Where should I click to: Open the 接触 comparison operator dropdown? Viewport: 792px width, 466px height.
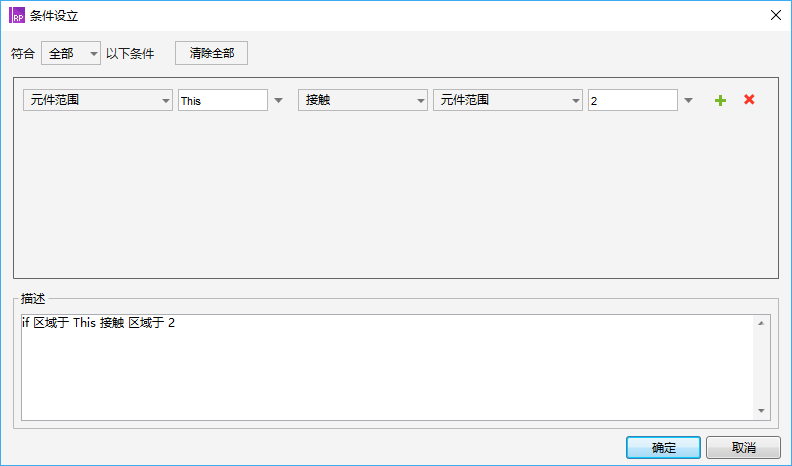point(362,100)
